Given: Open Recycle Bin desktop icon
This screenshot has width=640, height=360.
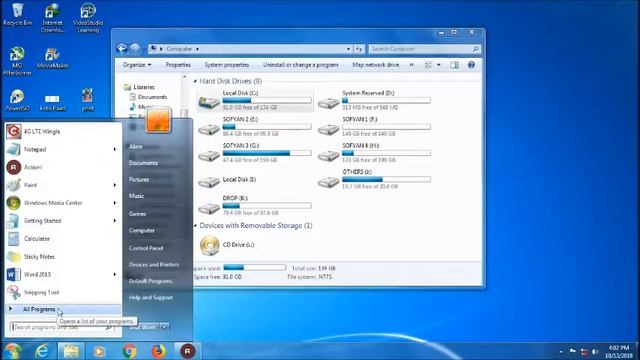Looking at the screenshot, I should pyautogui.click(x=17, y=15).
